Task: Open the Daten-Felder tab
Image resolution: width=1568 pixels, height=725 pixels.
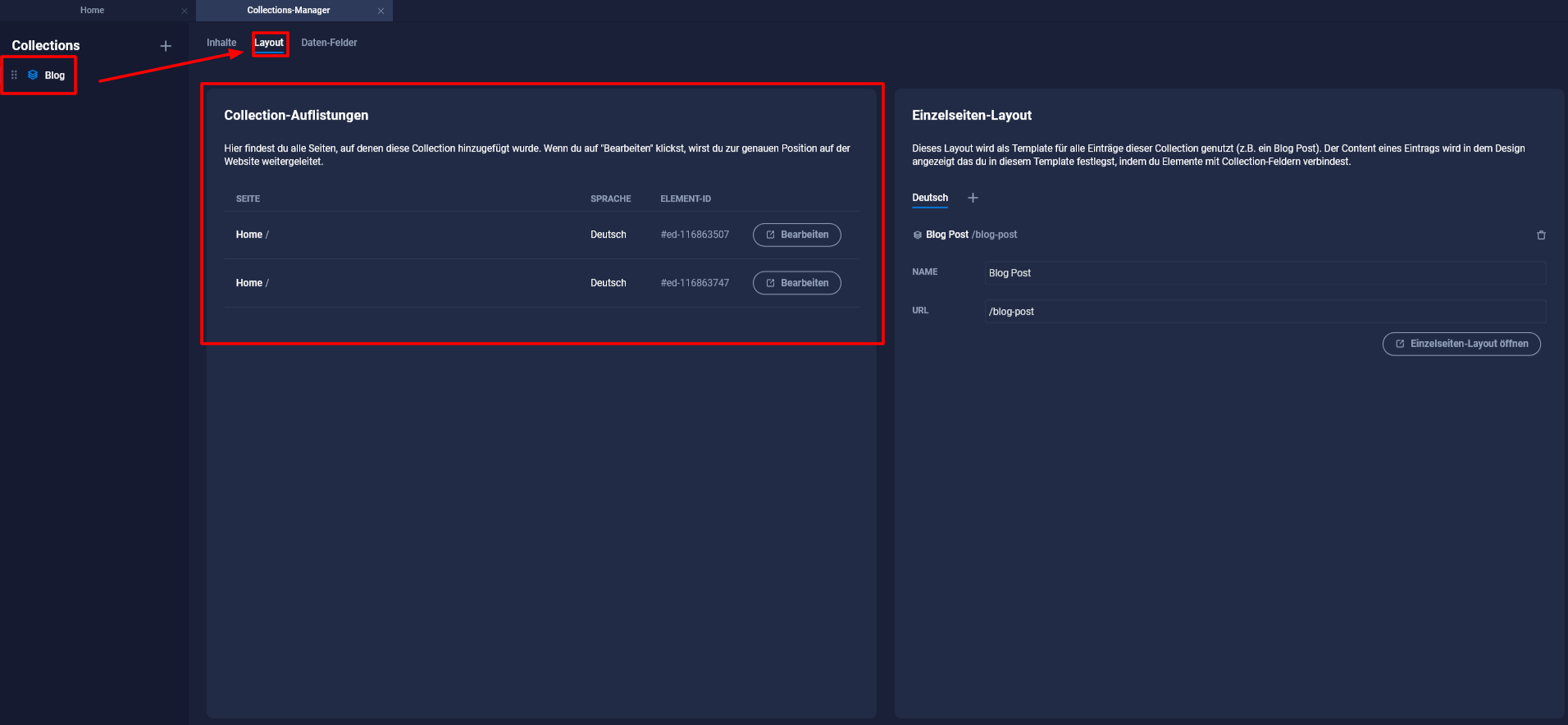Action: click(329, 43)
